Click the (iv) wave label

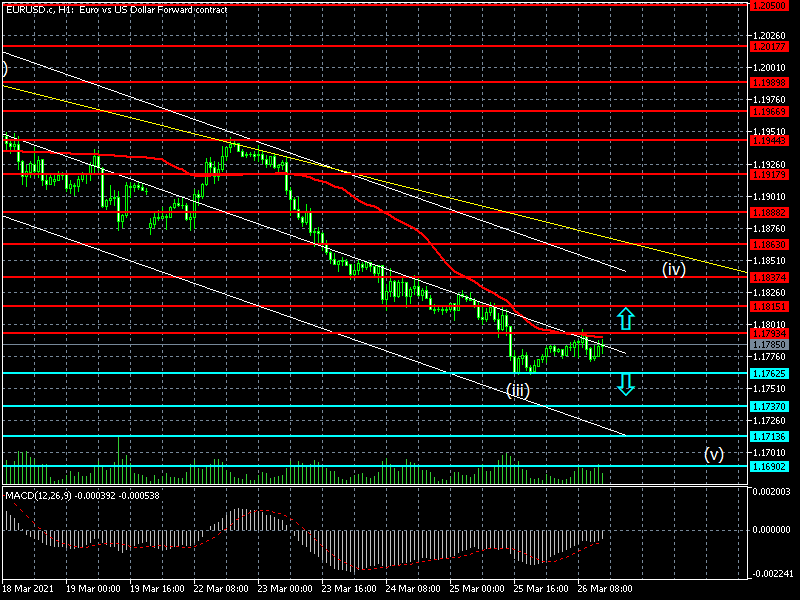click(x=673, y=269)
